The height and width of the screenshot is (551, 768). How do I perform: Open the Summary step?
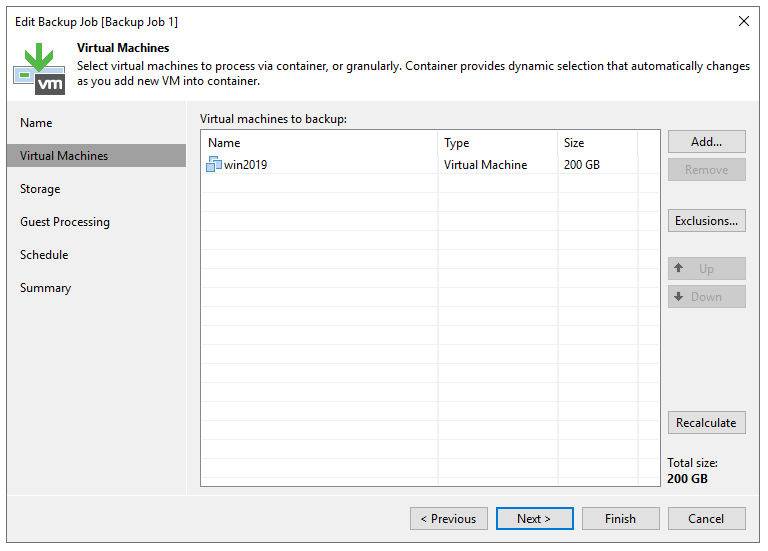click(x=45, y=288)
